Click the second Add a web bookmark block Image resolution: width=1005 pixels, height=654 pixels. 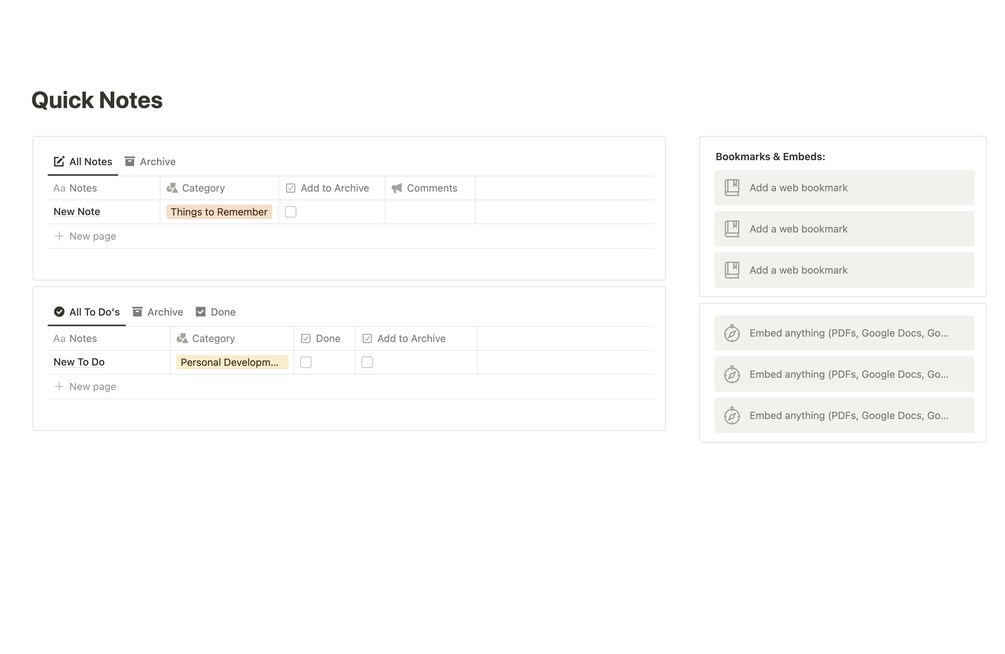click(x=844, y=229)
